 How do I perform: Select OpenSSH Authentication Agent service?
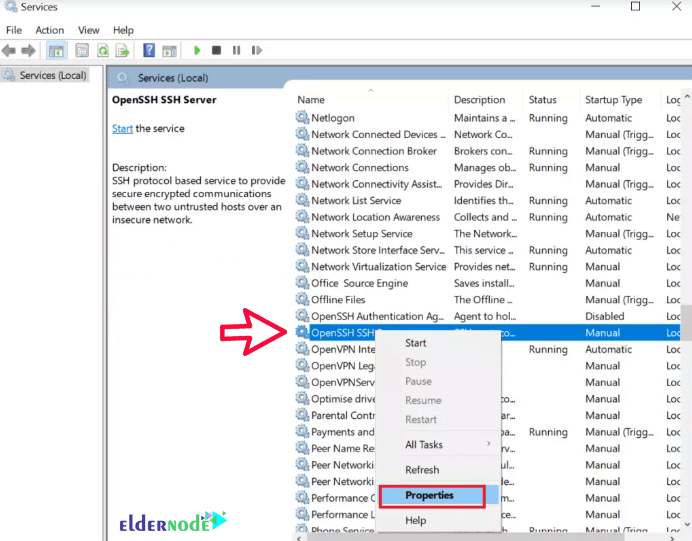click(487, 316)
